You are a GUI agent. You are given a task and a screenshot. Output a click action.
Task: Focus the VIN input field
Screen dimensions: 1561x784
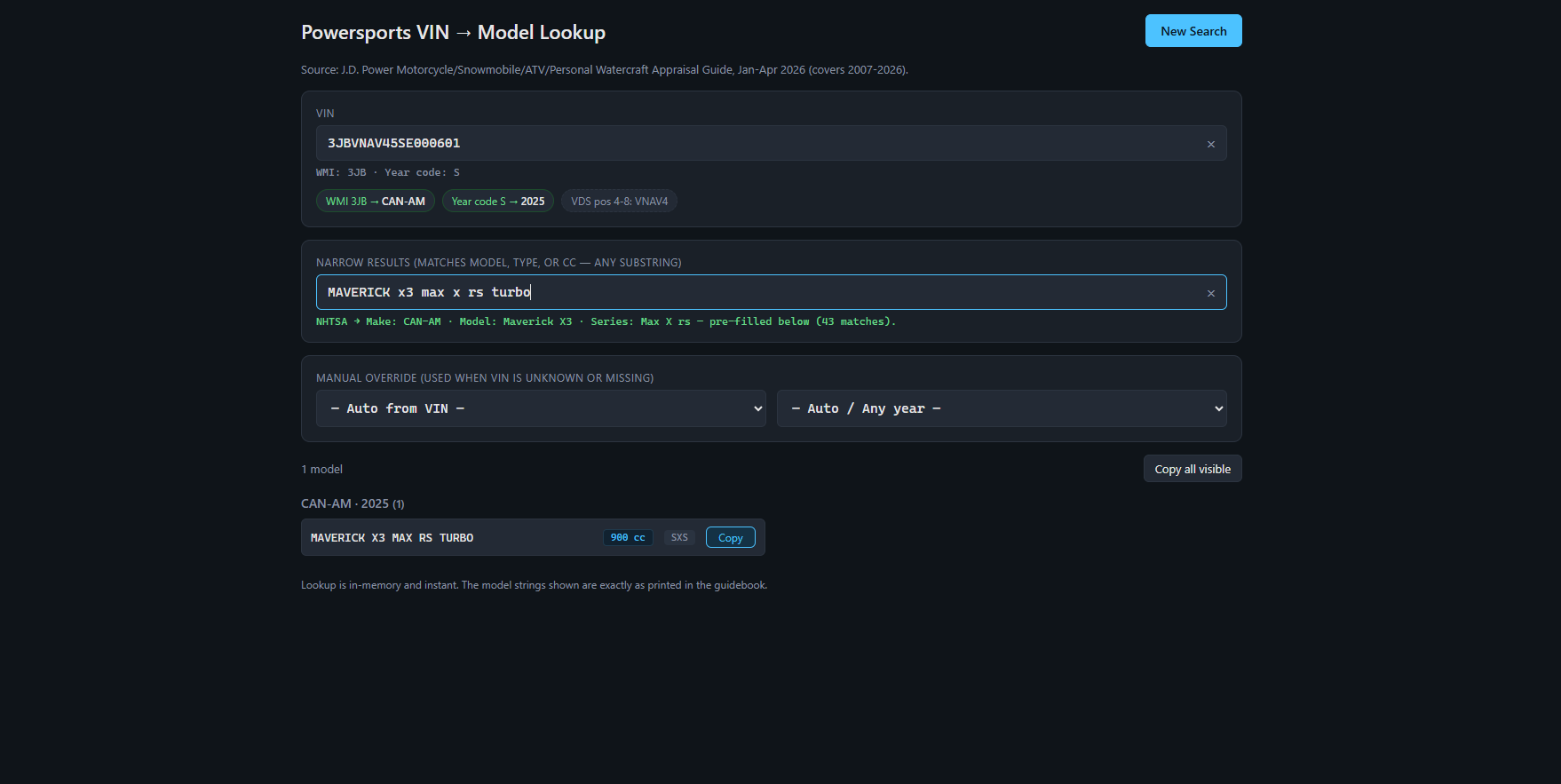click(x=772, y=143)
